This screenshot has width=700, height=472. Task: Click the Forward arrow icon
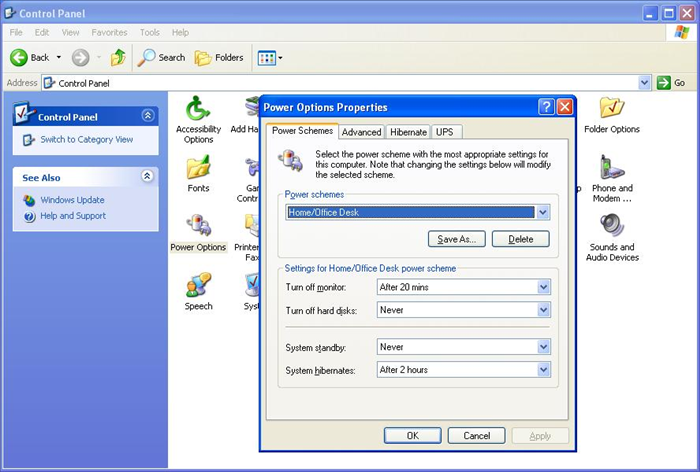80,58
